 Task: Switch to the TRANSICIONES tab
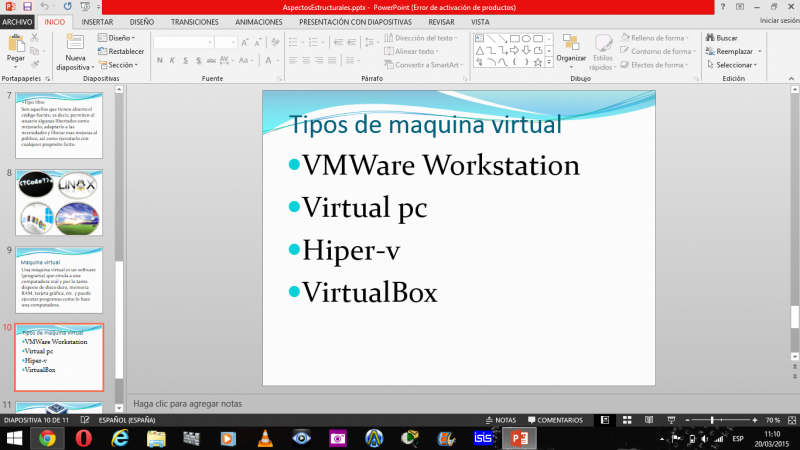pyautogui.click(x=194, y=22)
